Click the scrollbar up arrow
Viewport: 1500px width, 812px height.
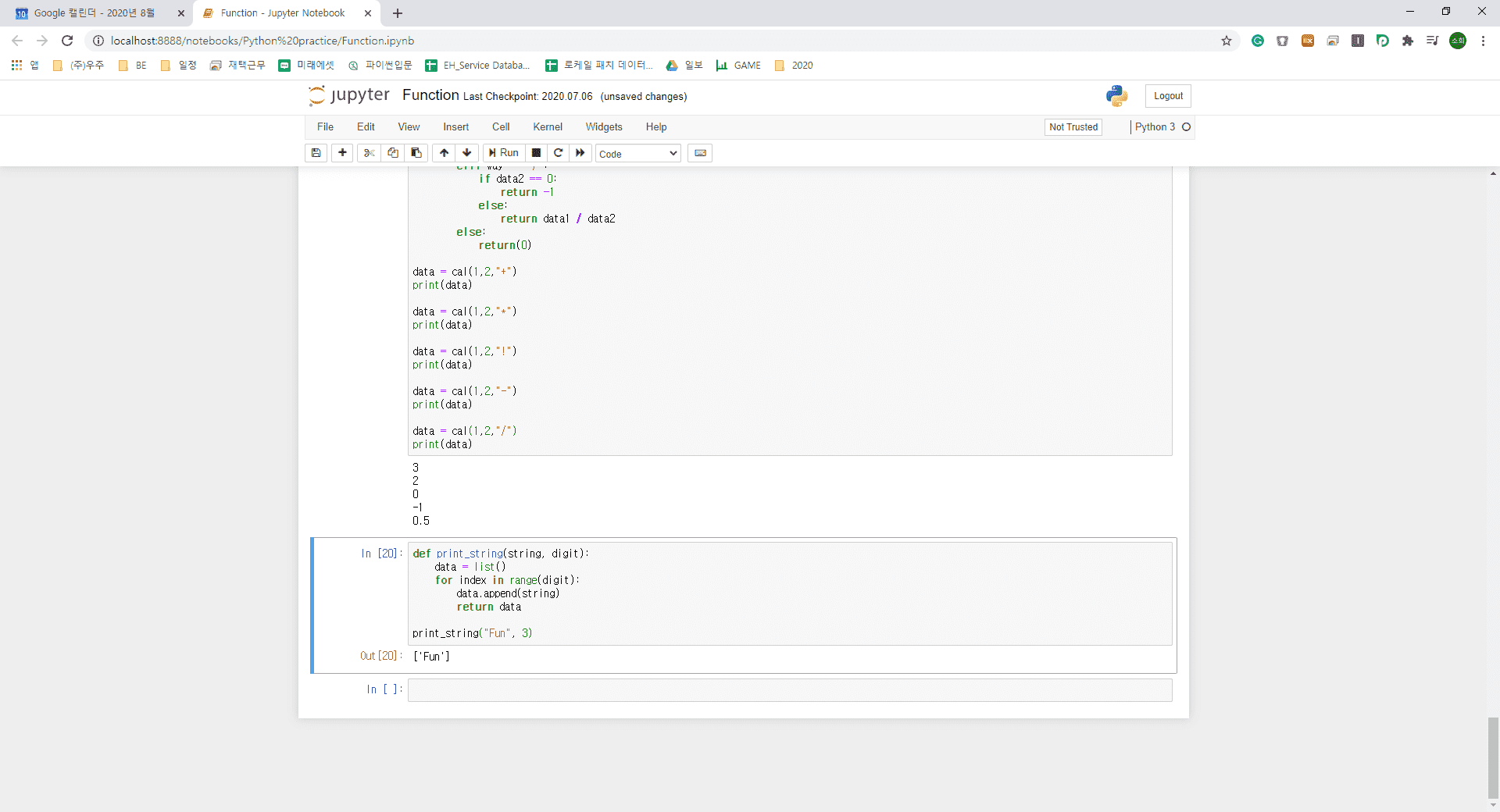1493,173
